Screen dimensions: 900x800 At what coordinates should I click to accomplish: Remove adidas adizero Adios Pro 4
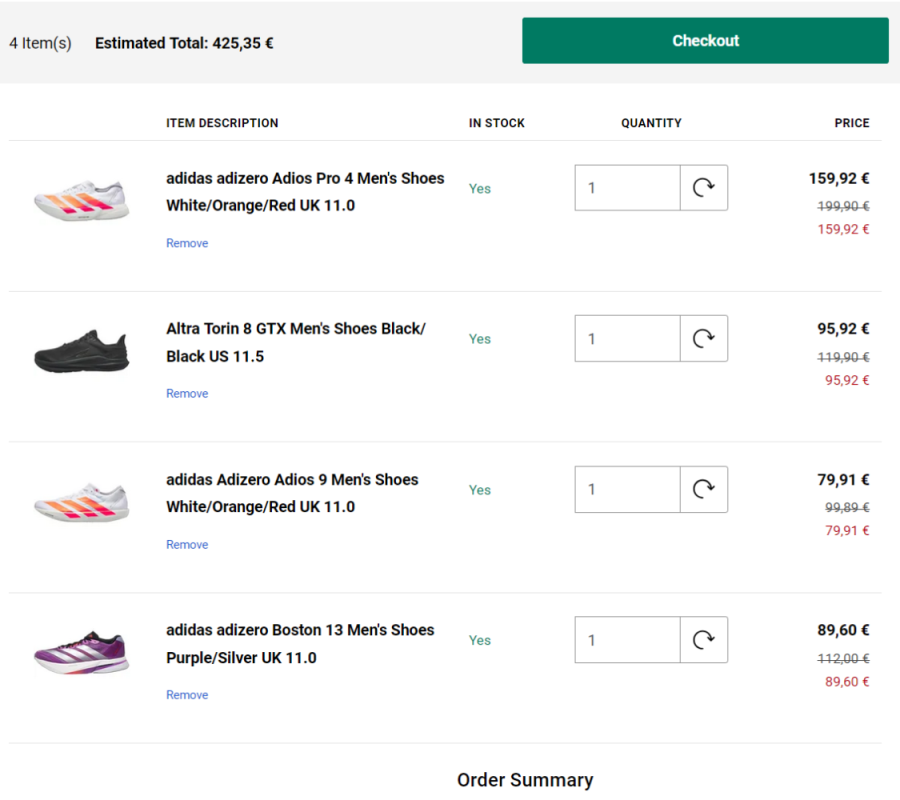187,243
